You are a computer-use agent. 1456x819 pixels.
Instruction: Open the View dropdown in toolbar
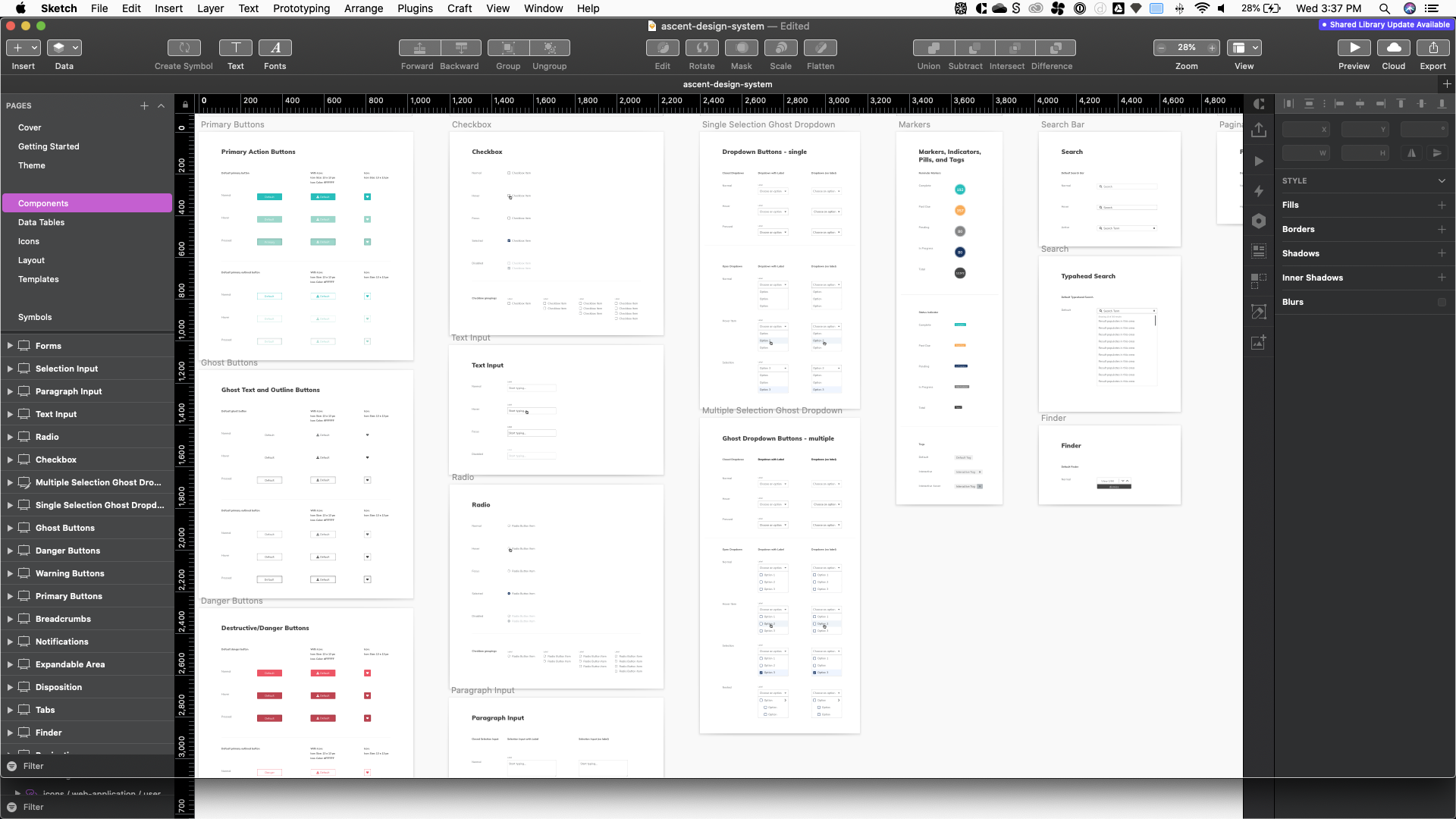(1244, 48)
